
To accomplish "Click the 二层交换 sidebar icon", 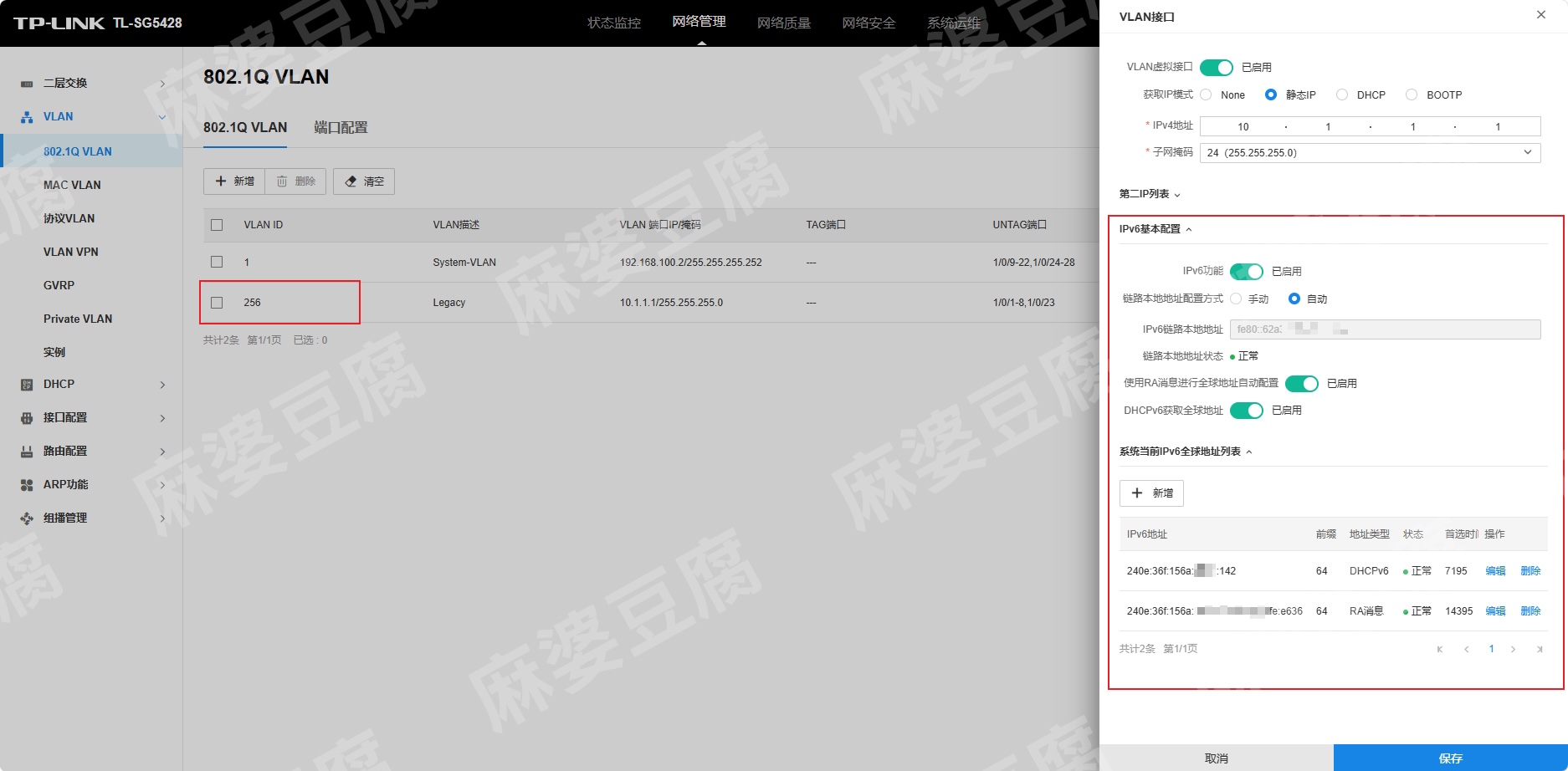I will tap(27, 84).
